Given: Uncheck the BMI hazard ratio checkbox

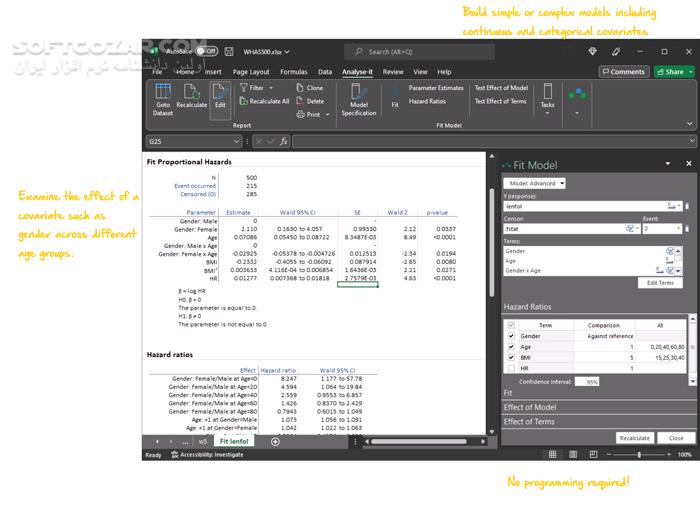Looking at the screenshot, I should 511,357.
